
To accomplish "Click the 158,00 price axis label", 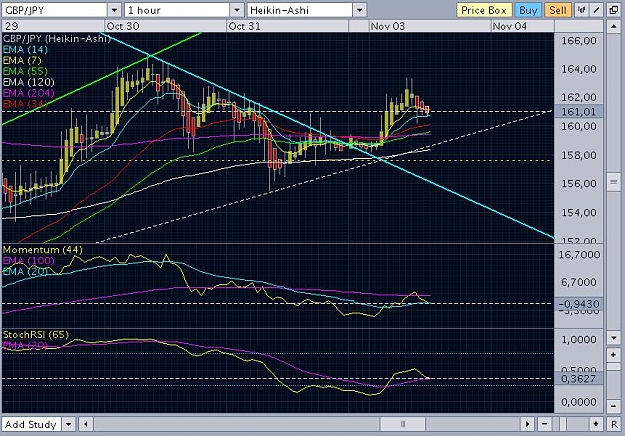I will (579, 155).
